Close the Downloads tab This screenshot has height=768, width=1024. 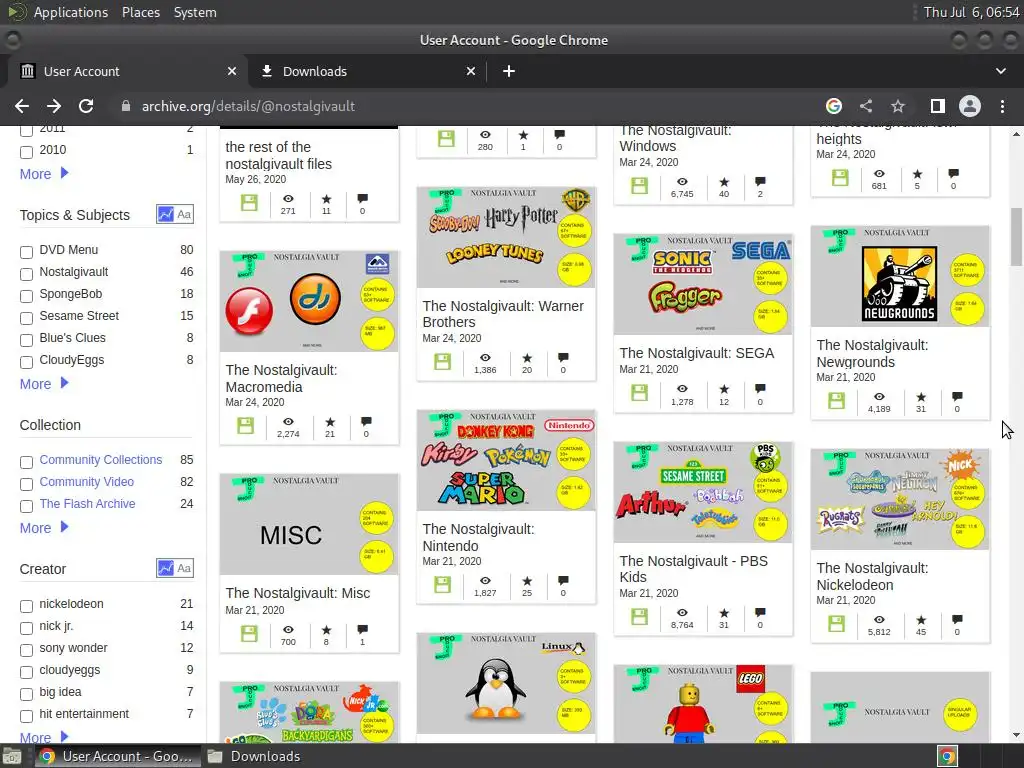[x=471, y=71]
